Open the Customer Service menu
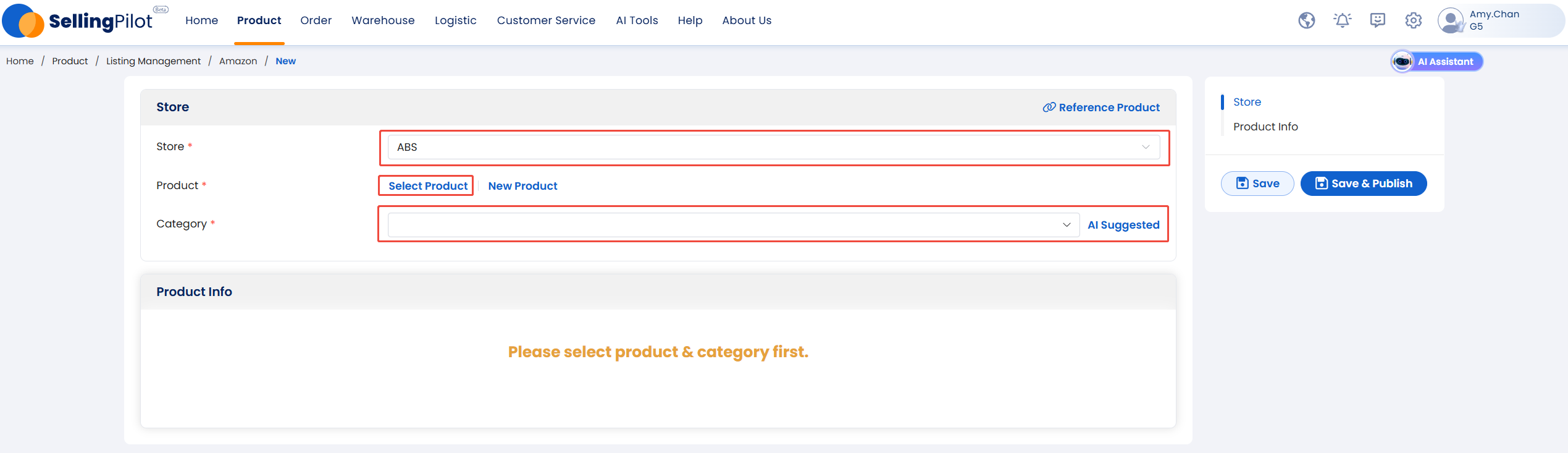This screenshot has width=1568, height=453. pos(546,20)
